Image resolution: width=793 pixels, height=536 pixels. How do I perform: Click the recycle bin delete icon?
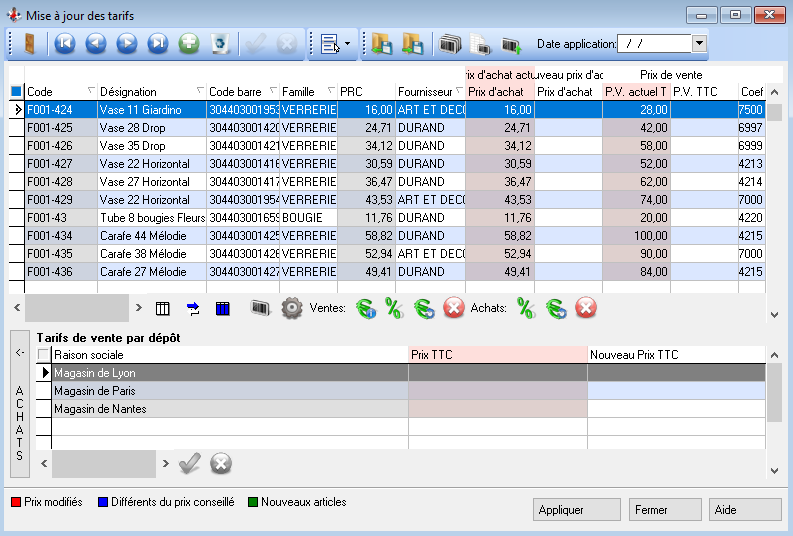pos(221,43)
